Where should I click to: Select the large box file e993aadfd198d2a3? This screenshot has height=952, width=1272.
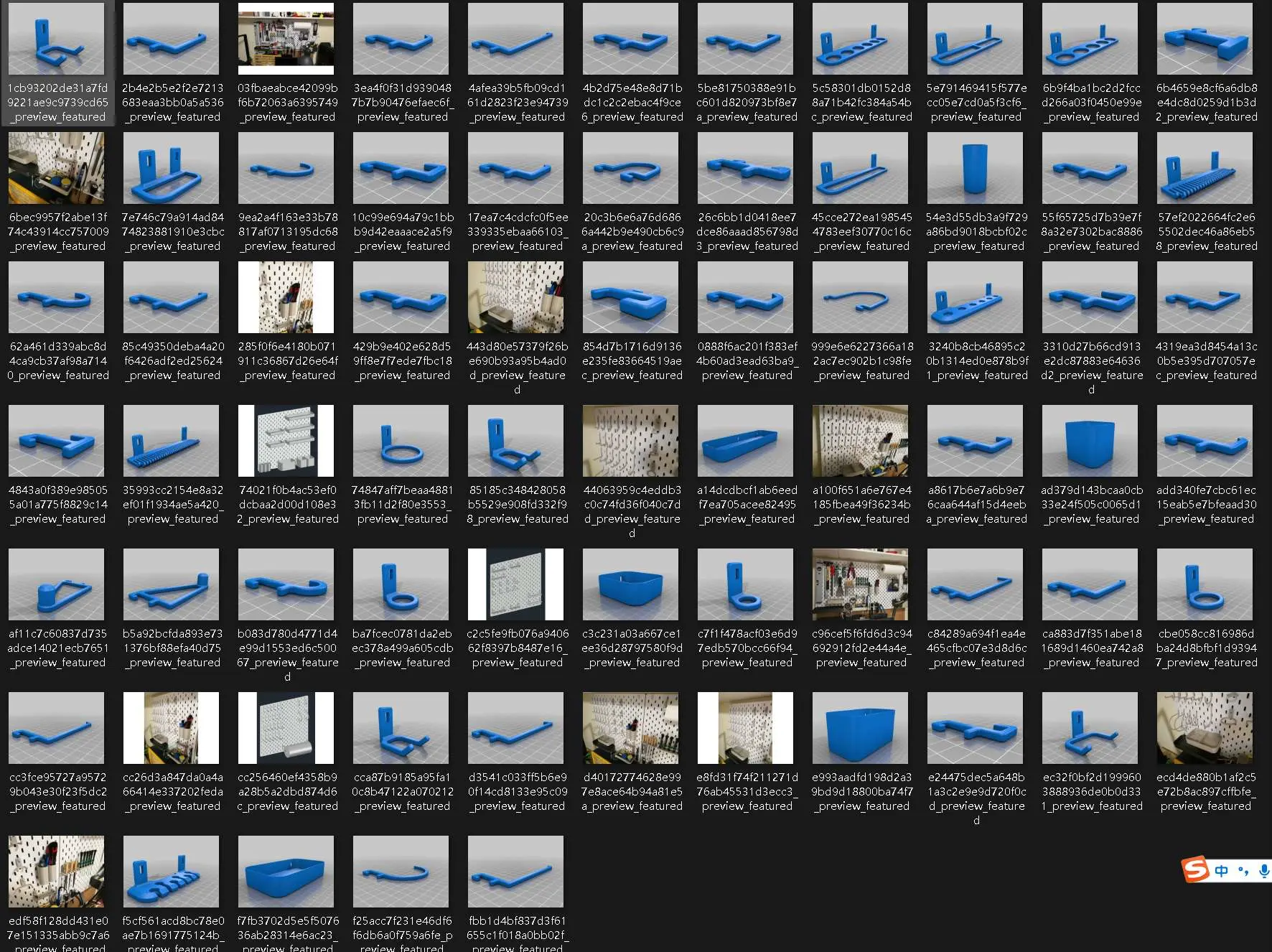tap(860, 729)
